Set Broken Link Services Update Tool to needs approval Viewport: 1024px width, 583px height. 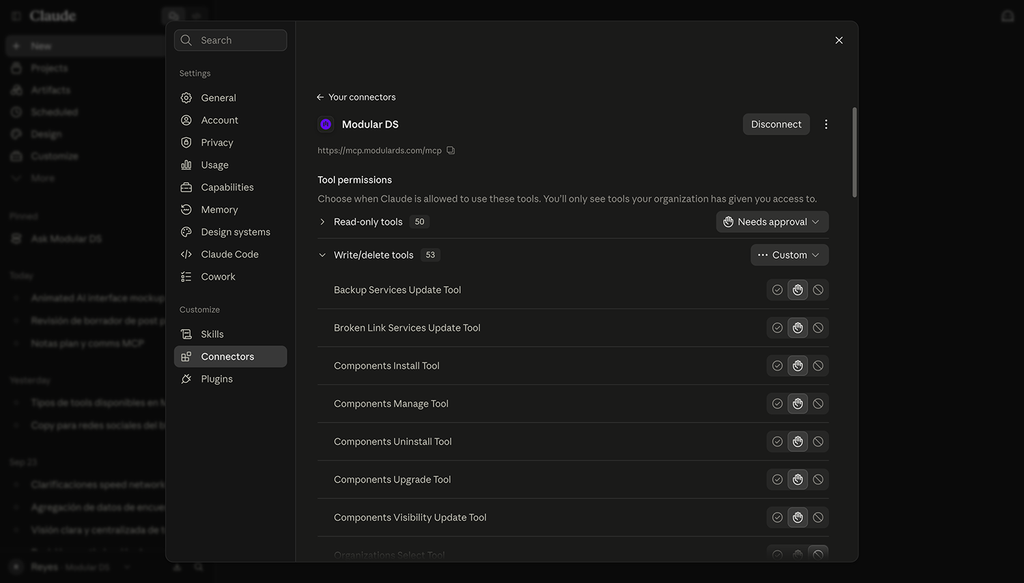click(797, 328)
